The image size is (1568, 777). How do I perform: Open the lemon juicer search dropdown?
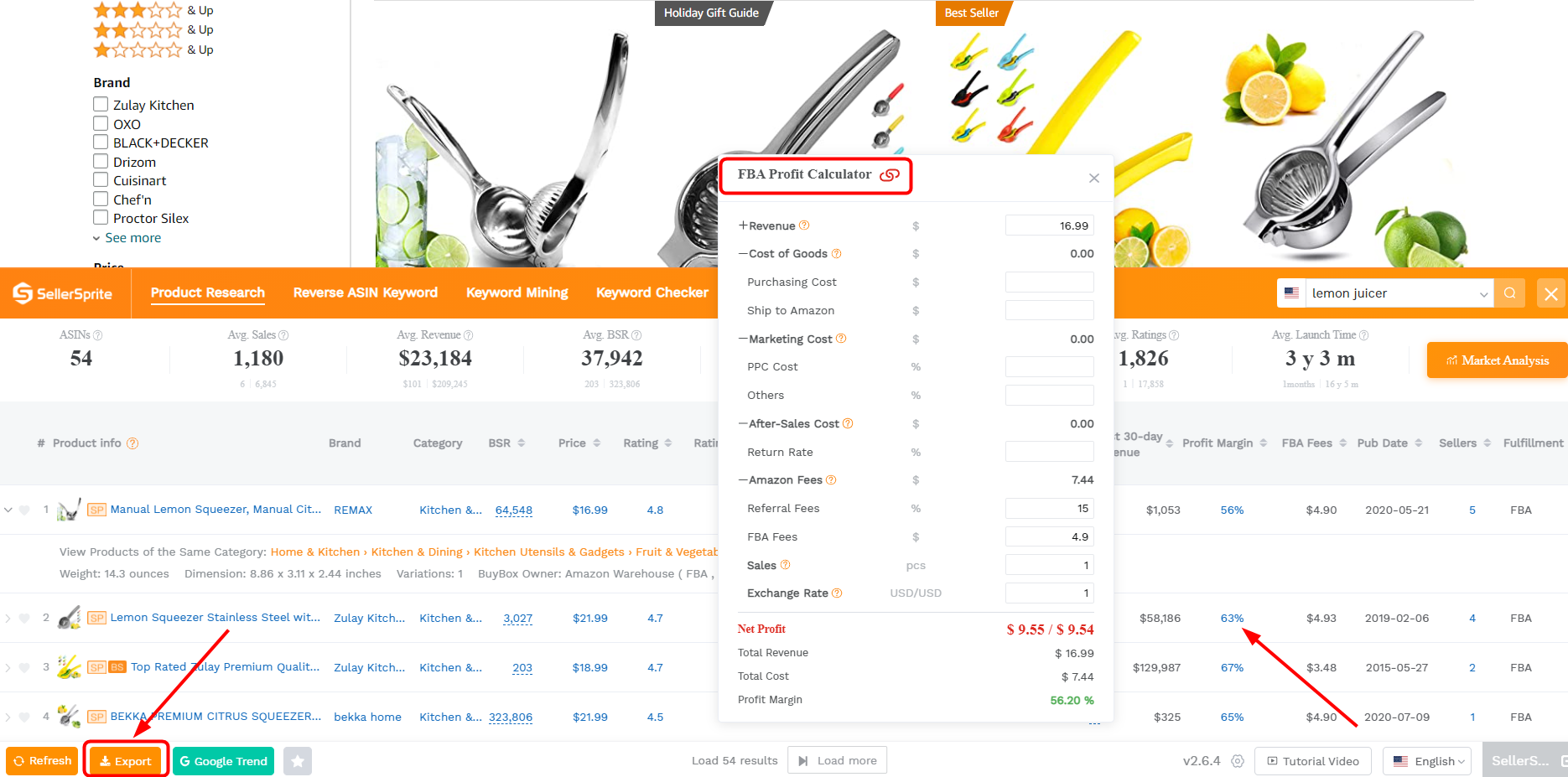[1483, 294]
